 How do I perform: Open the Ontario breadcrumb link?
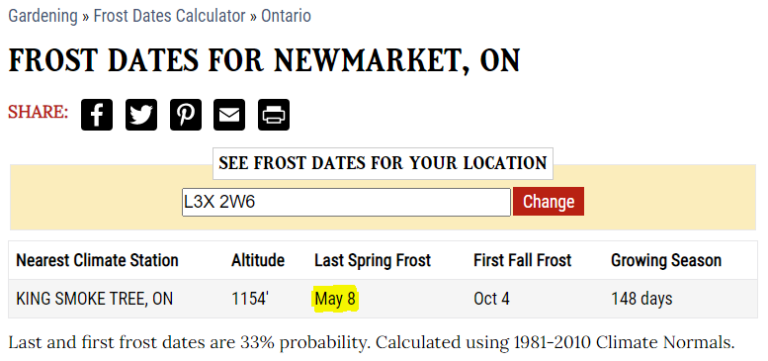point(286,16)
